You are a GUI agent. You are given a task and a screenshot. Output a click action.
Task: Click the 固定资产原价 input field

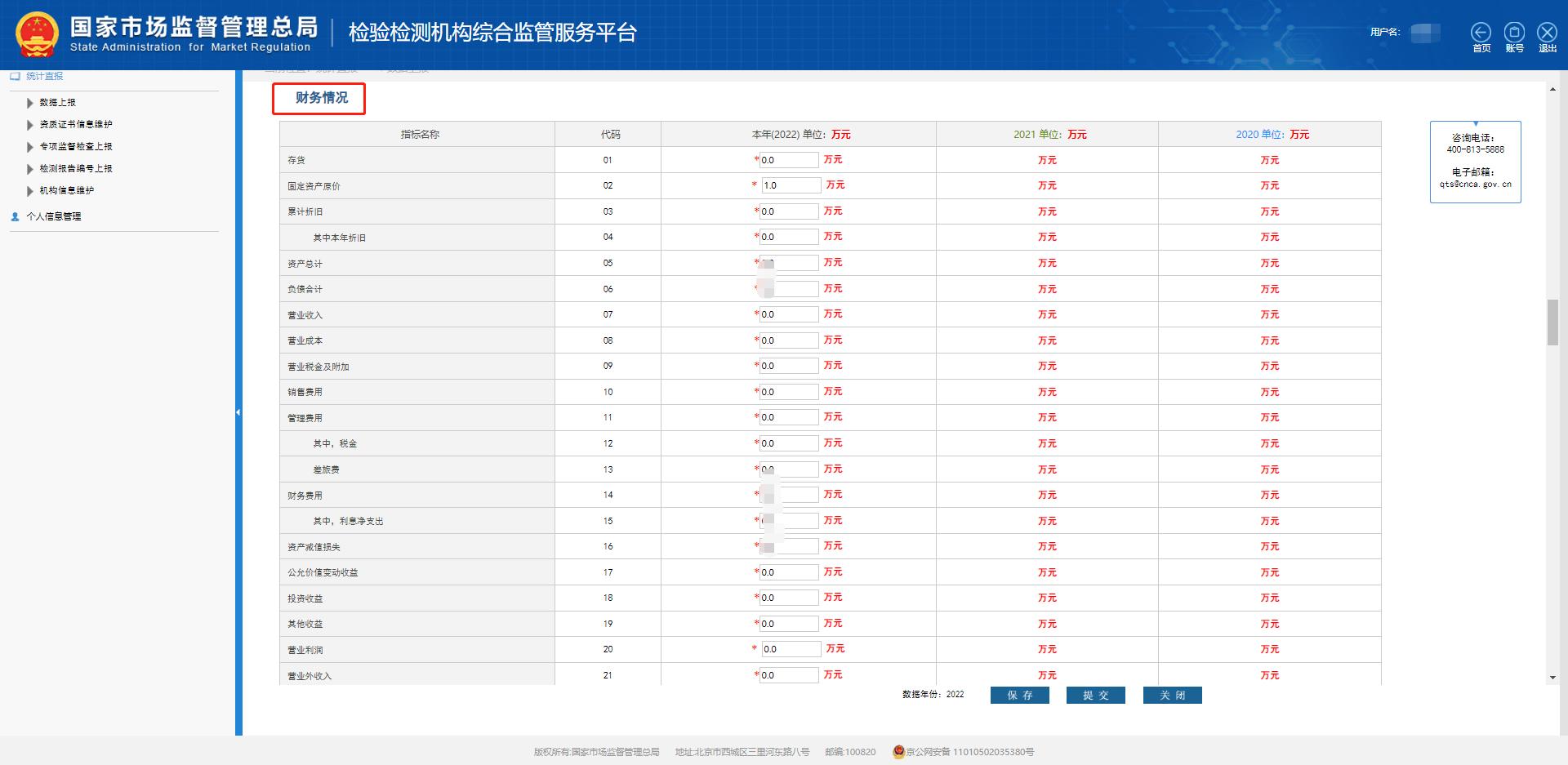[x=791, y=185]
